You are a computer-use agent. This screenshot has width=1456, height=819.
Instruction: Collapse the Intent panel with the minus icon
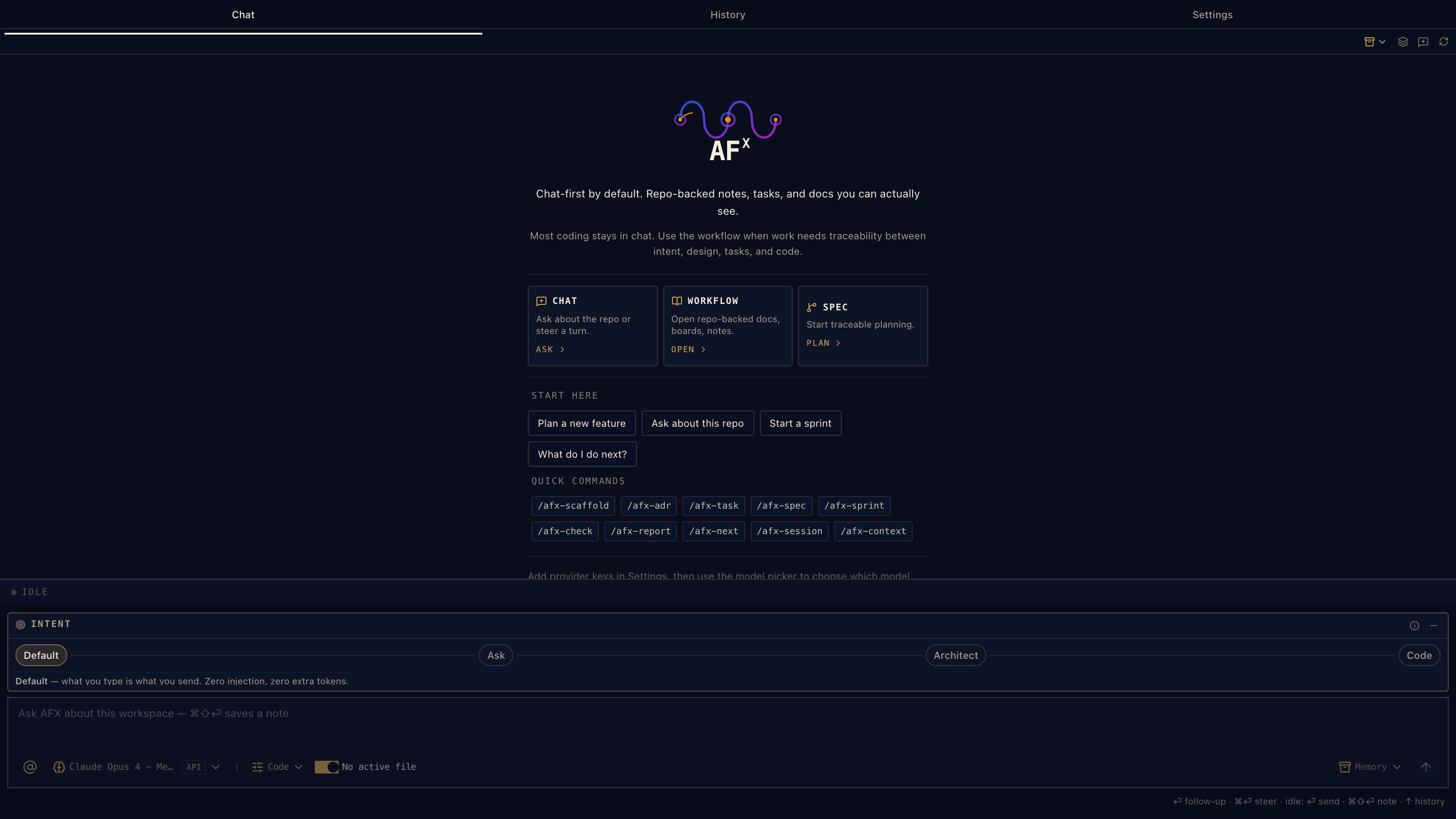point(1433,625)
